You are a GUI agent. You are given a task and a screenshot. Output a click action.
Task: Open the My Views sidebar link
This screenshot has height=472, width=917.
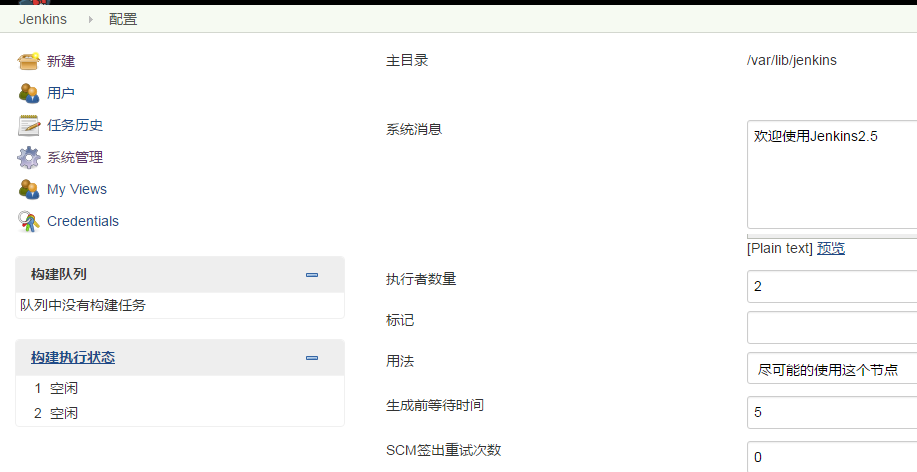(x=77, y=190)
